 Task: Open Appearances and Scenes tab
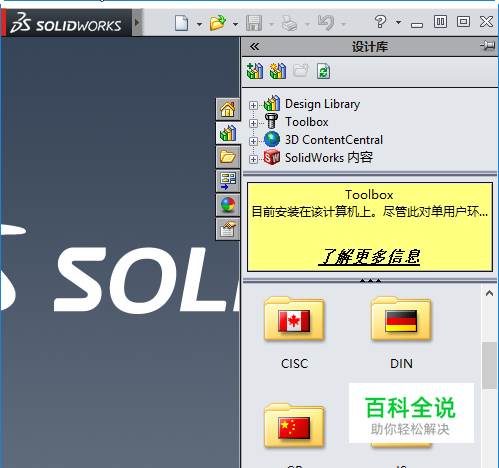228,205
